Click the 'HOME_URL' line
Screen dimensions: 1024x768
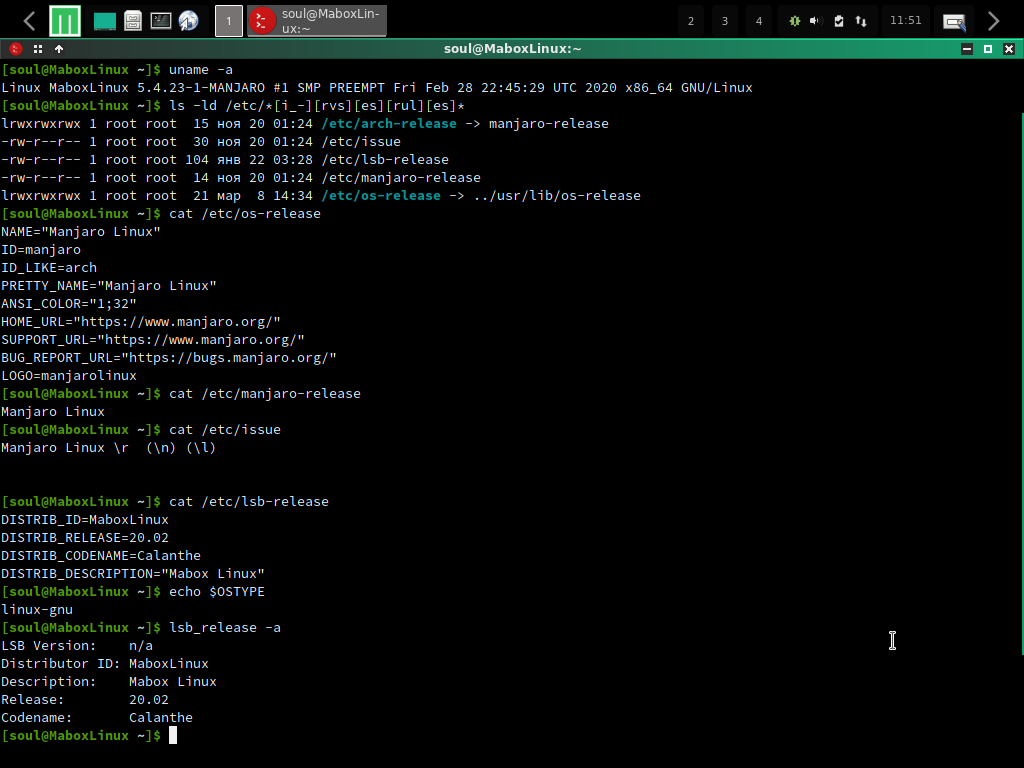point(141,321)
